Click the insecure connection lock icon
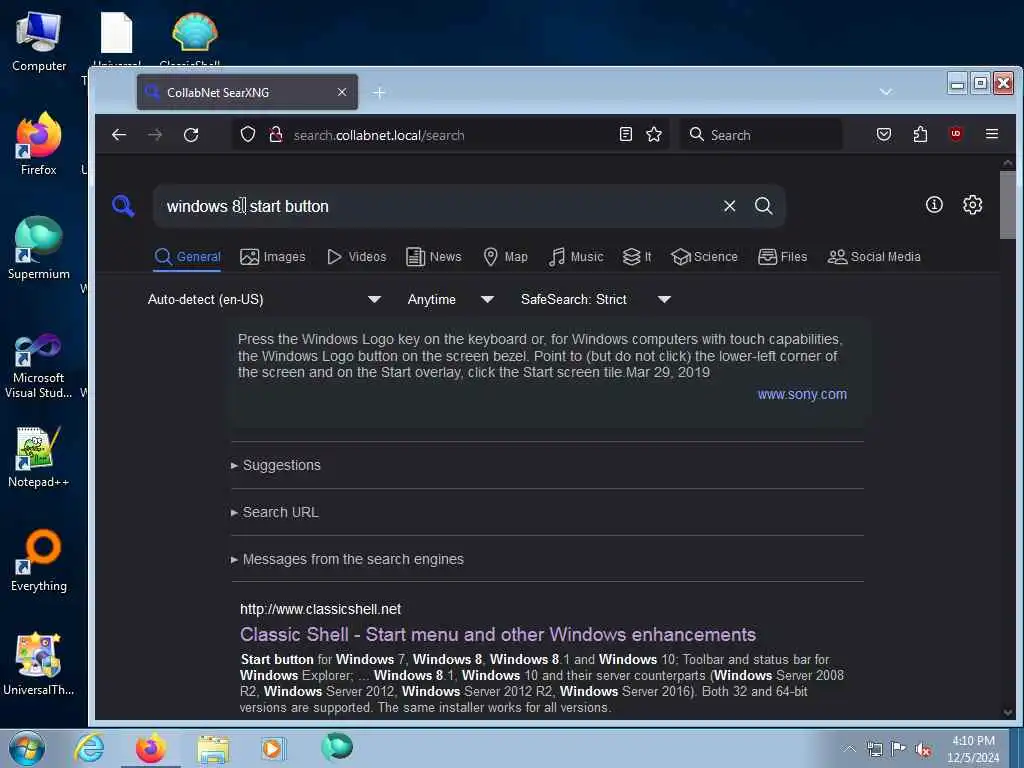 click(276, 135)
